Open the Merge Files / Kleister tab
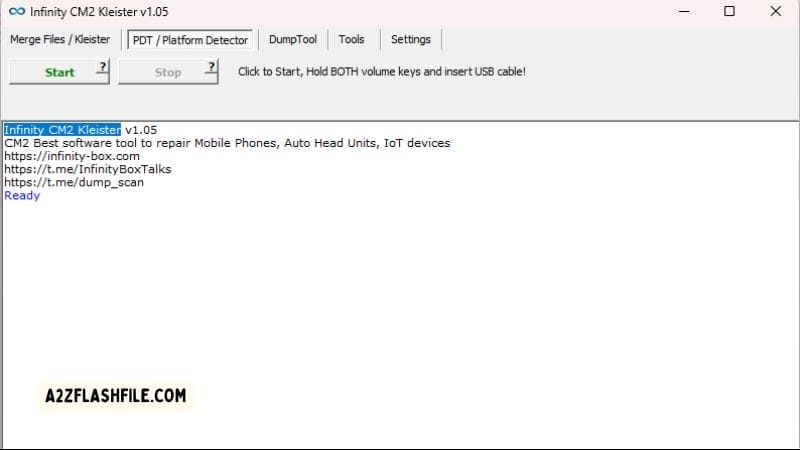The image size is (800, 450). coord(60,39)
